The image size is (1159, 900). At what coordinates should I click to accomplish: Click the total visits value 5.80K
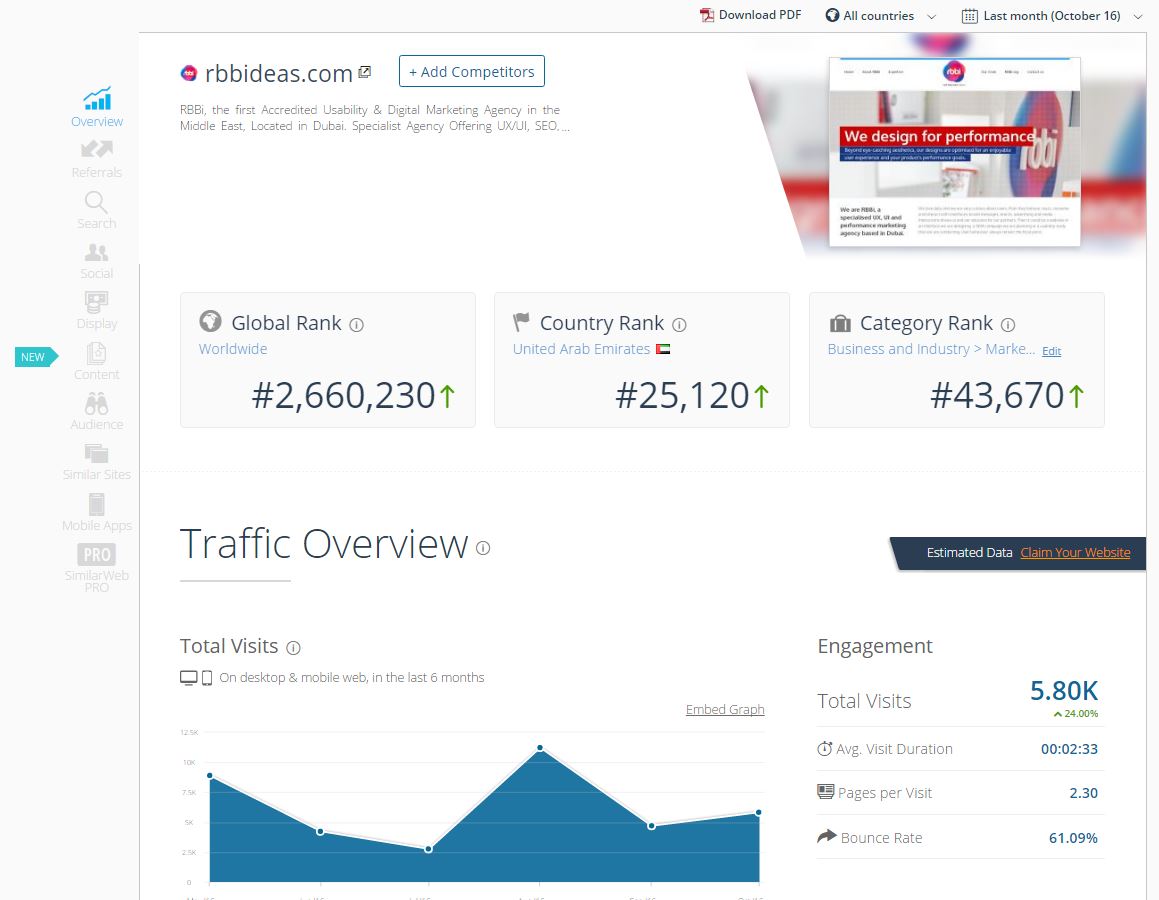1064,691
